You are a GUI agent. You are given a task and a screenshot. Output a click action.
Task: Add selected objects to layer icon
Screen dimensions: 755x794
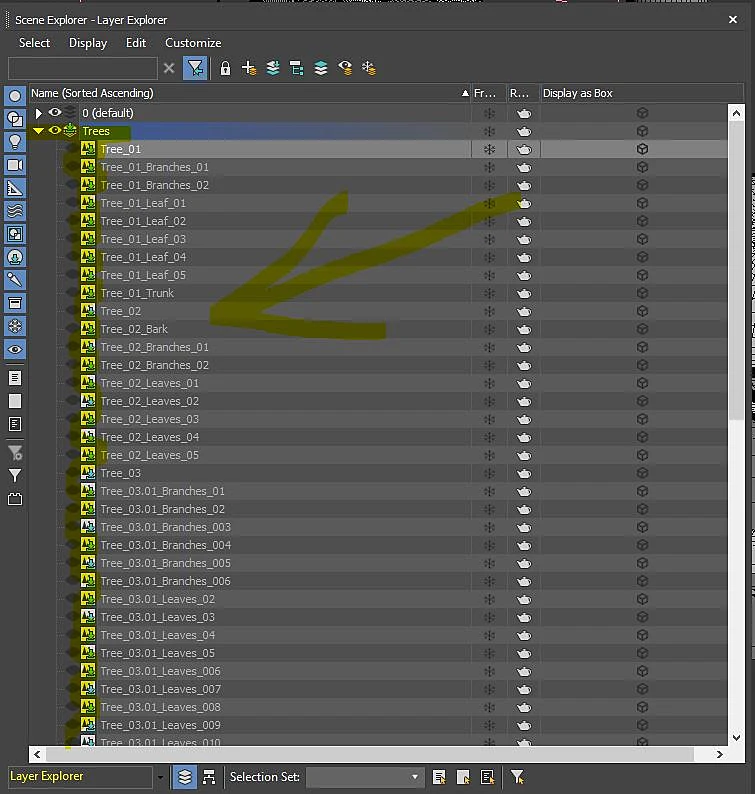click(273, 68)
